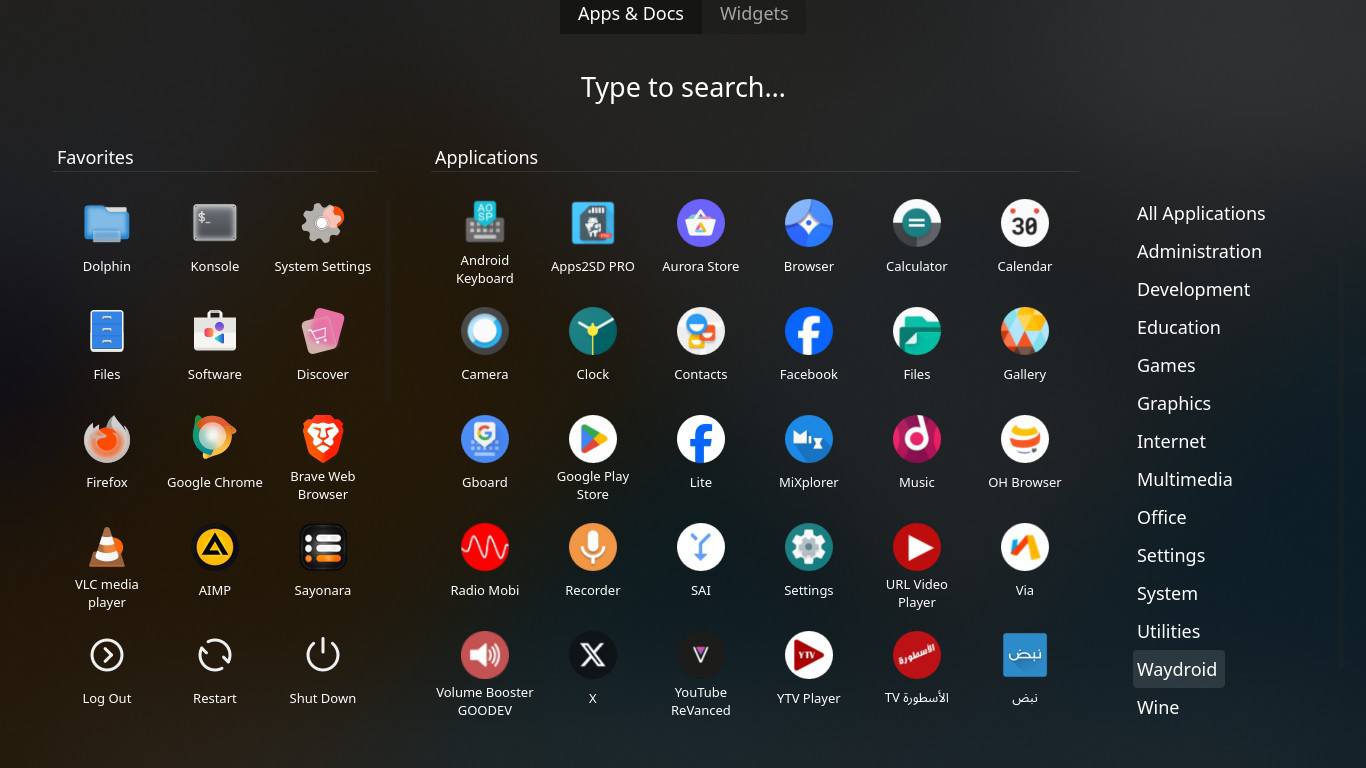The height and width of the screenshot is (768, 1366).
Task: Launch URL Video Player
Action: [917, 547]
